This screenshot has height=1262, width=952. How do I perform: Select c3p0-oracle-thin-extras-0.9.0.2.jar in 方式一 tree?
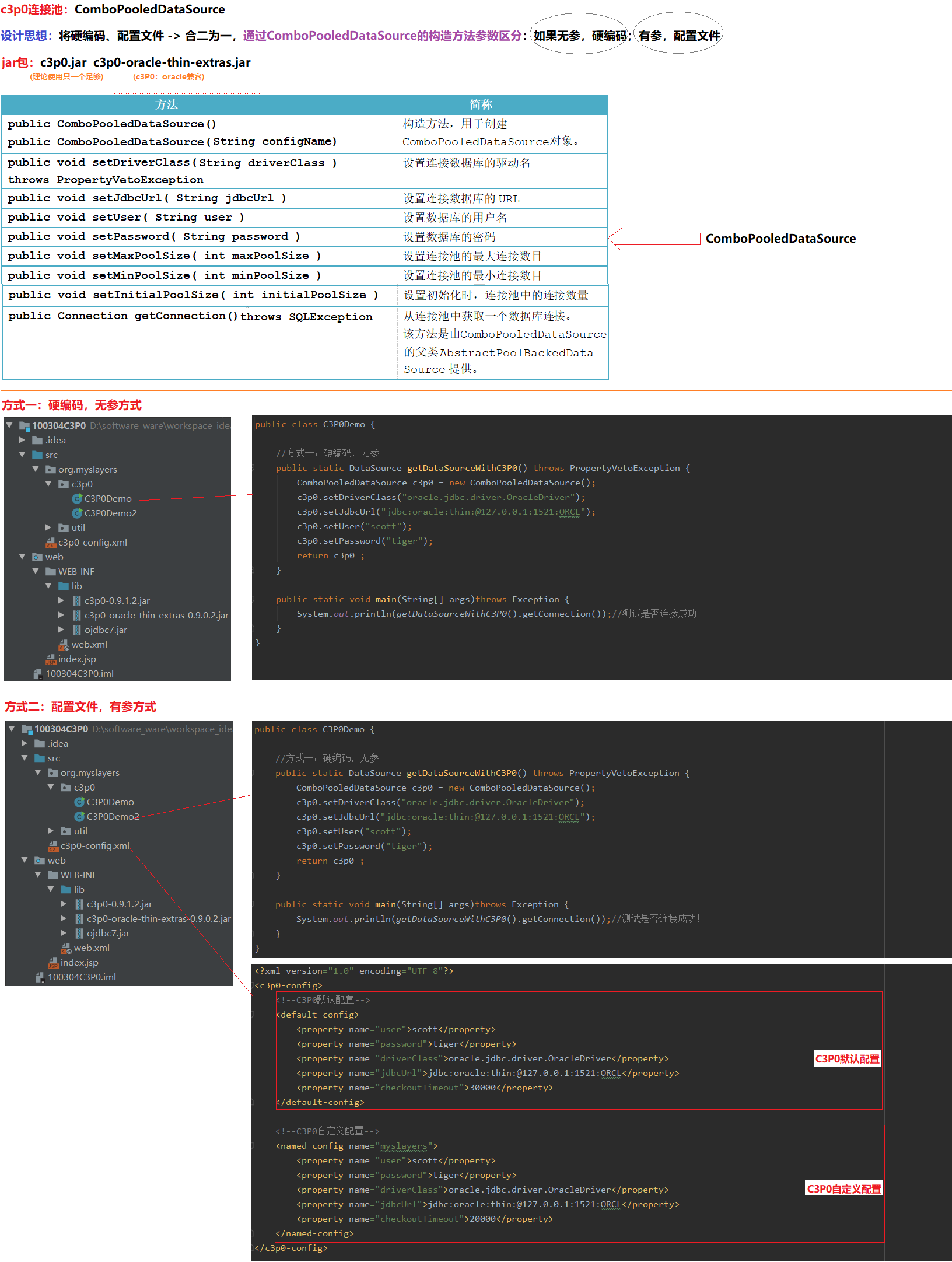coord(156,615)
